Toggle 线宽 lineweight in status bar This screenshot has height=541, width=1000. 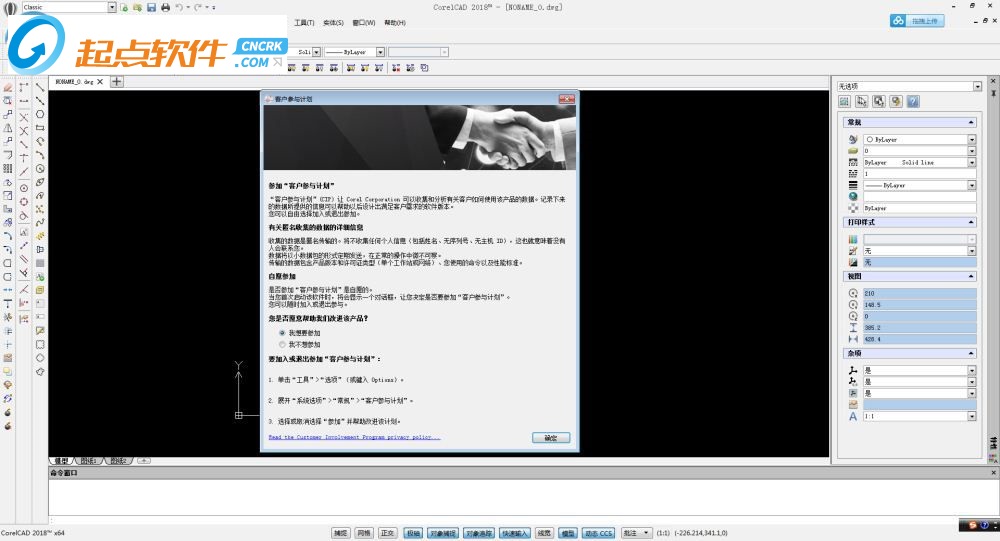click(x=544, y=533)
